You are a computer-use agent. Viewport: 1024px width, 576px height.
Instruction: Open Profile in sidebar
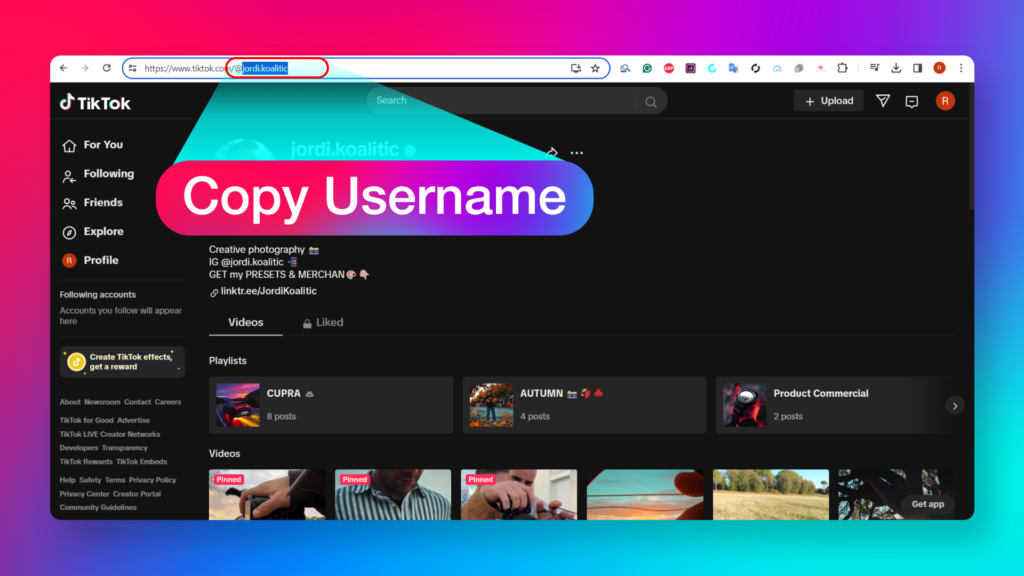coord(90,261)
